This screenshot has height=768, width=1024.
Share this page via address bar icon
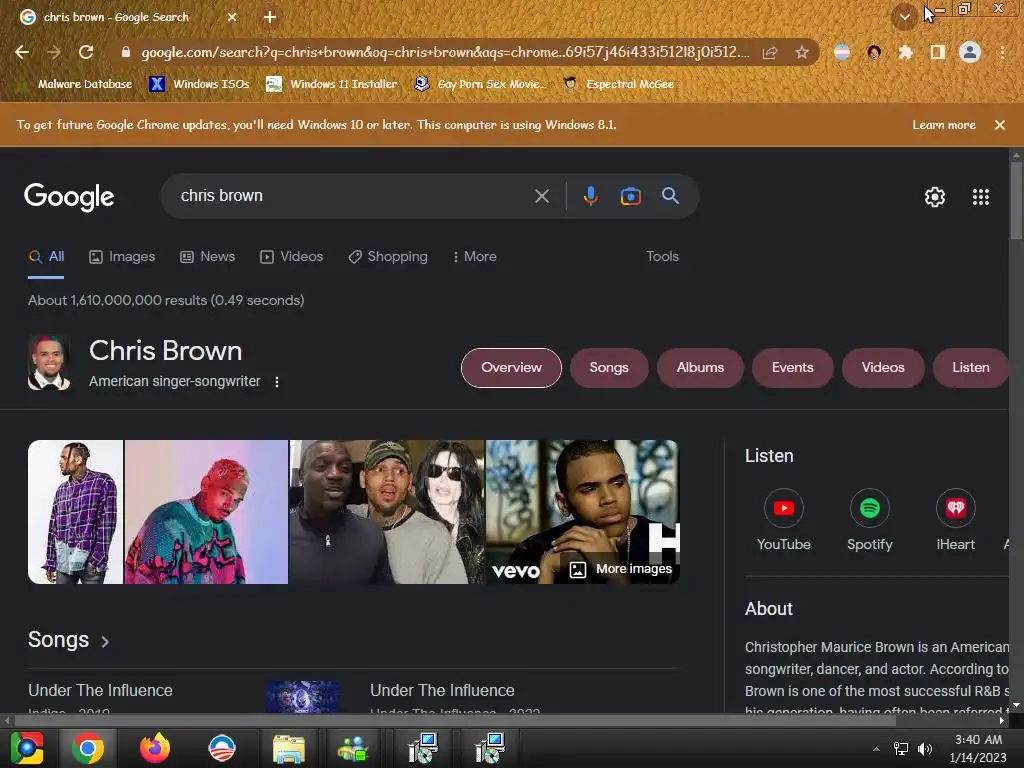click(x=771, y=52)
